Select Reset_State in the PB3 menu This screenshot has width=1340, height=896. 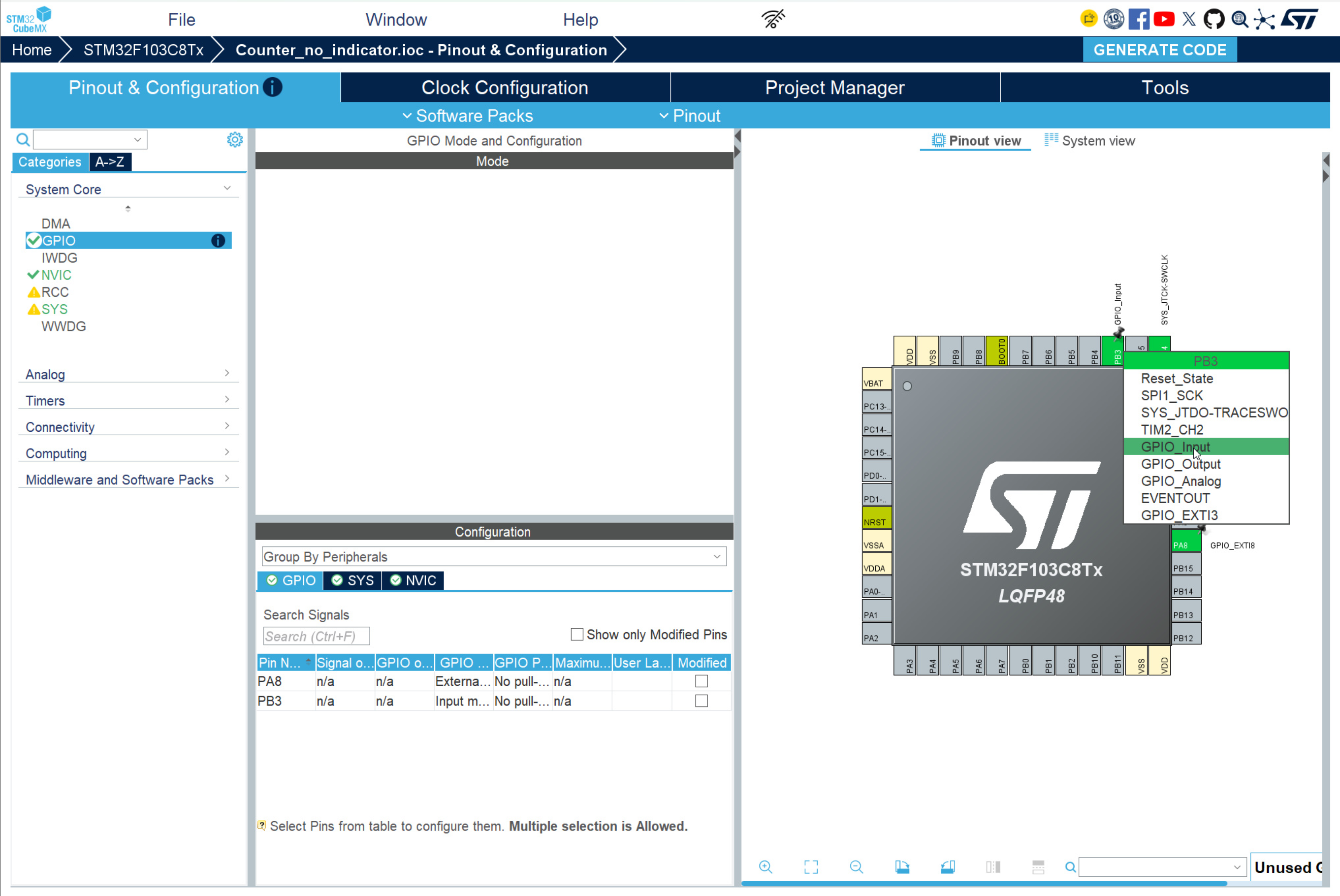tap(1206, 378)
